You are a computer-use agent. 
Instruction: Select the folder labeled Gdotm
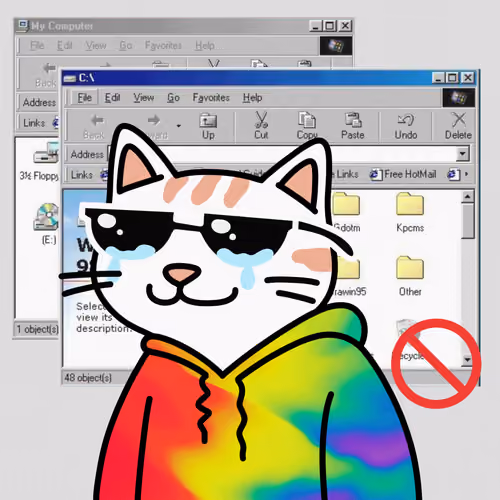(347, 212)
